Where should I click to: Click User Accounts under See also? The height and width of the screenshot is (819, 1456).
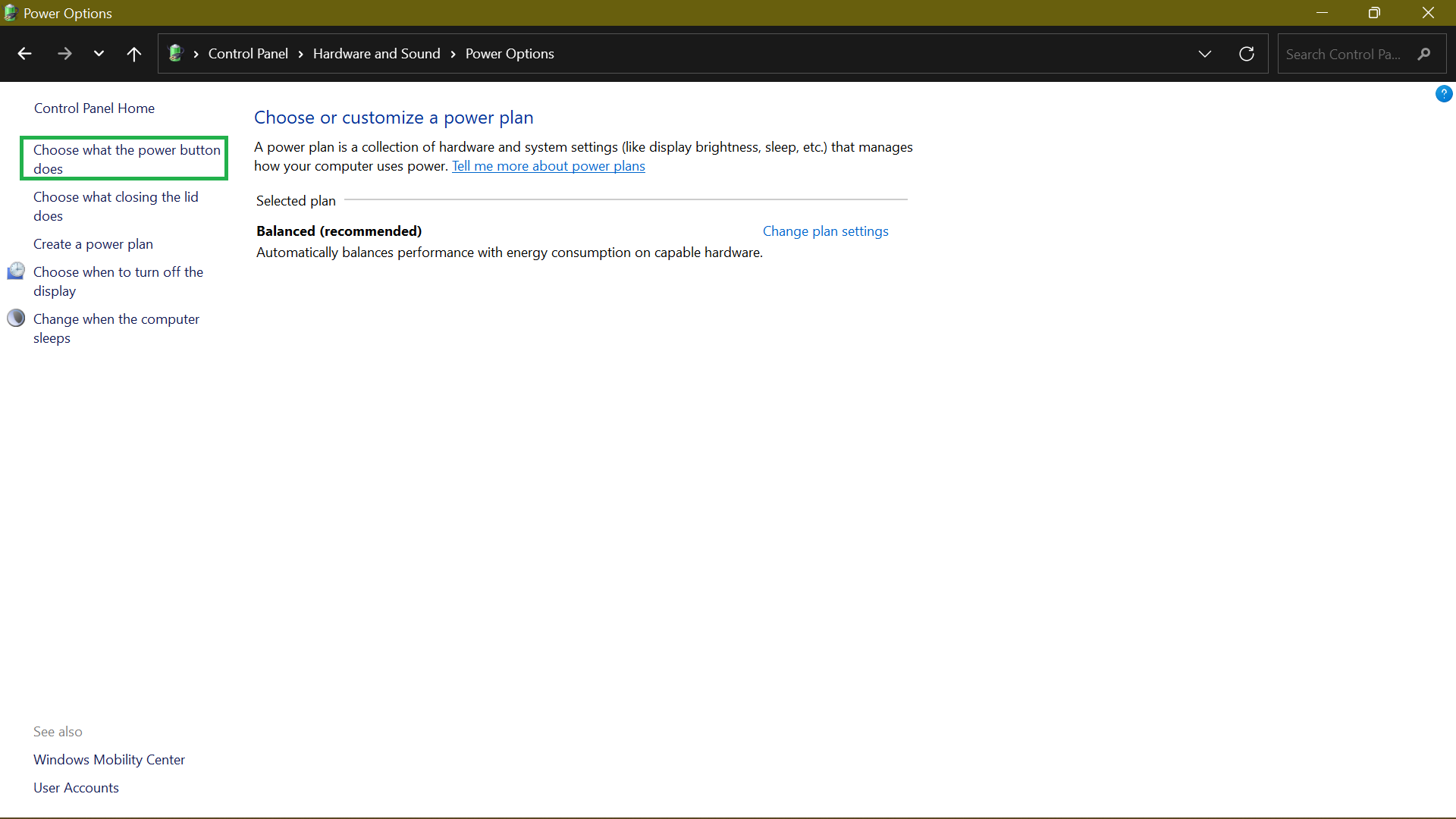(76, 787)
